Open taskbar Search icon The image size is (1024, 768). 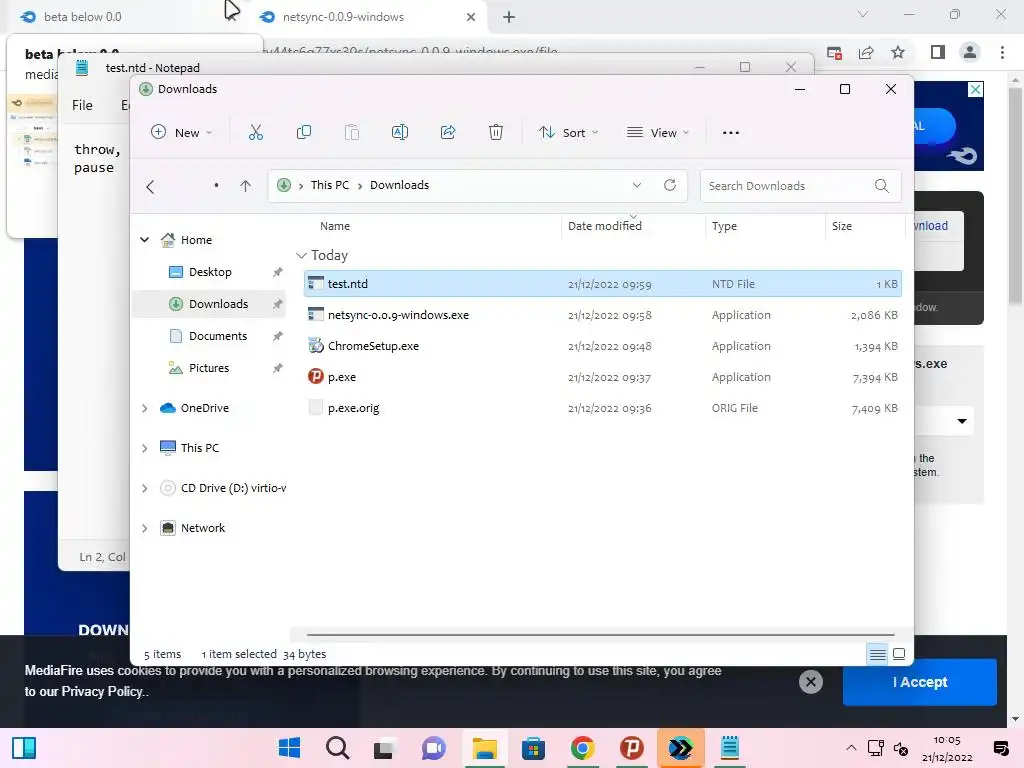click(338, 748)
